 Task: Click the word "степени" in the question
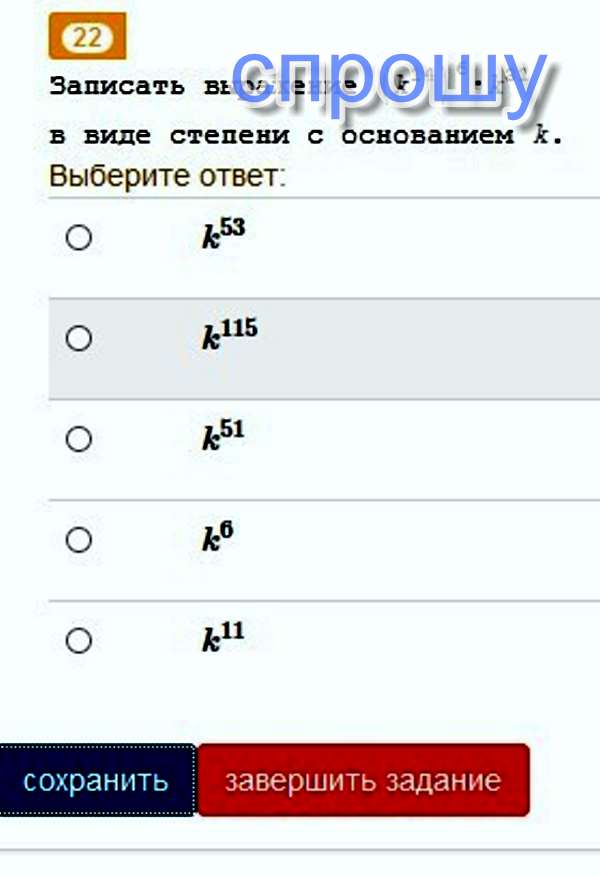[229, 136]
